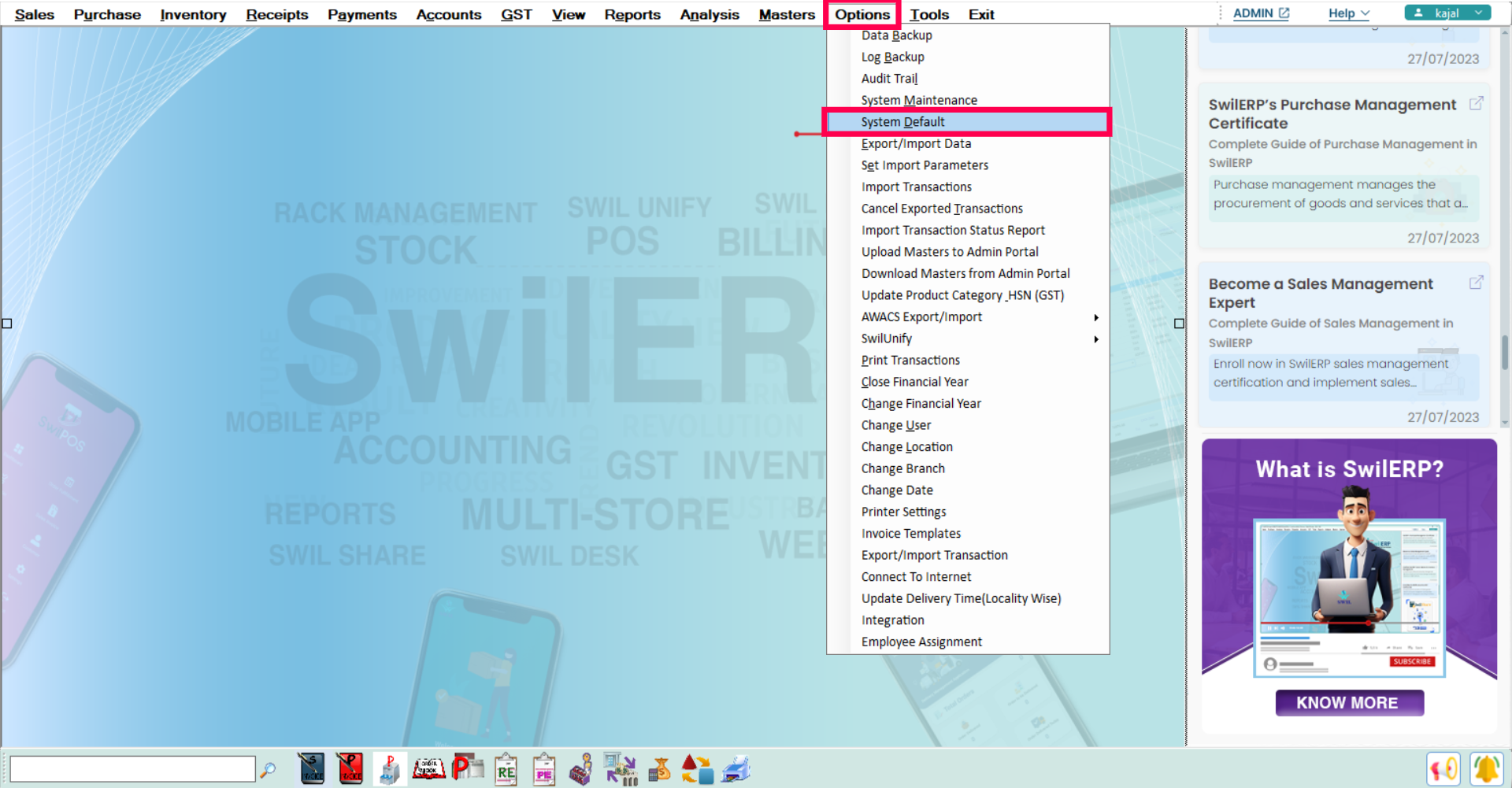Select Invoice Templates menu entry
Screen dimensions: 1512x788
(x=969, y=533)
